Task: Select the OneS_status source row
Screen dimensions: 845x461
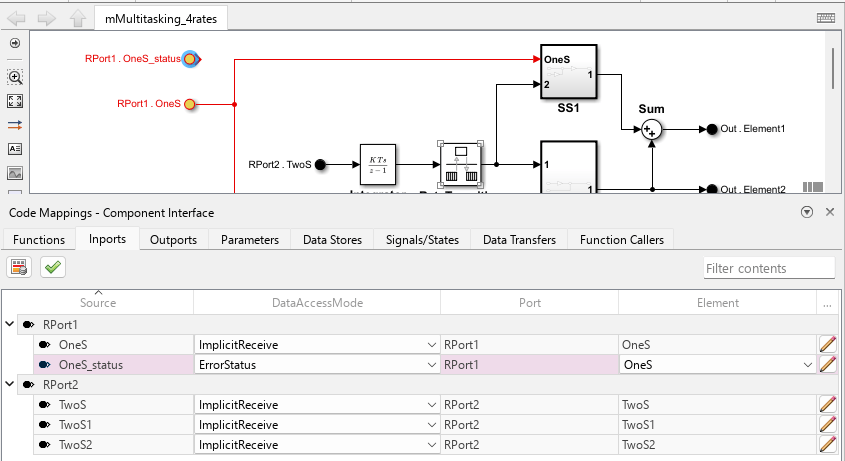Action: pyautogui.click(x=114, y=364)
